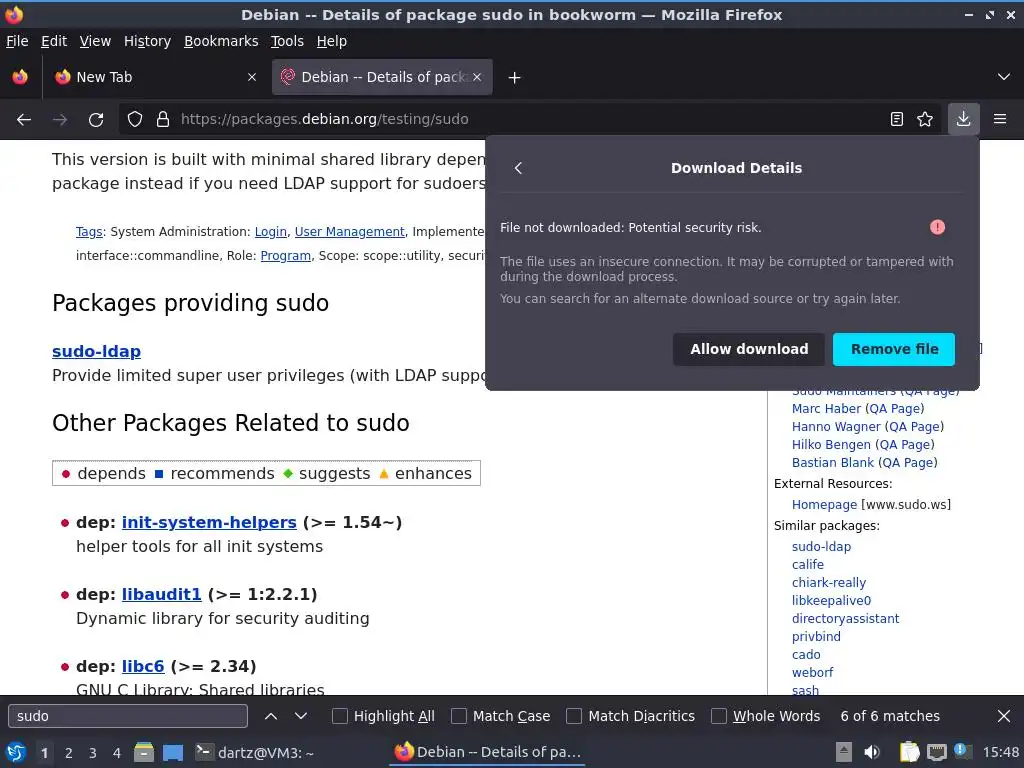The image size is (1024, 768).
Task: Open the Bookmarks menu
Action: [221, 41]
